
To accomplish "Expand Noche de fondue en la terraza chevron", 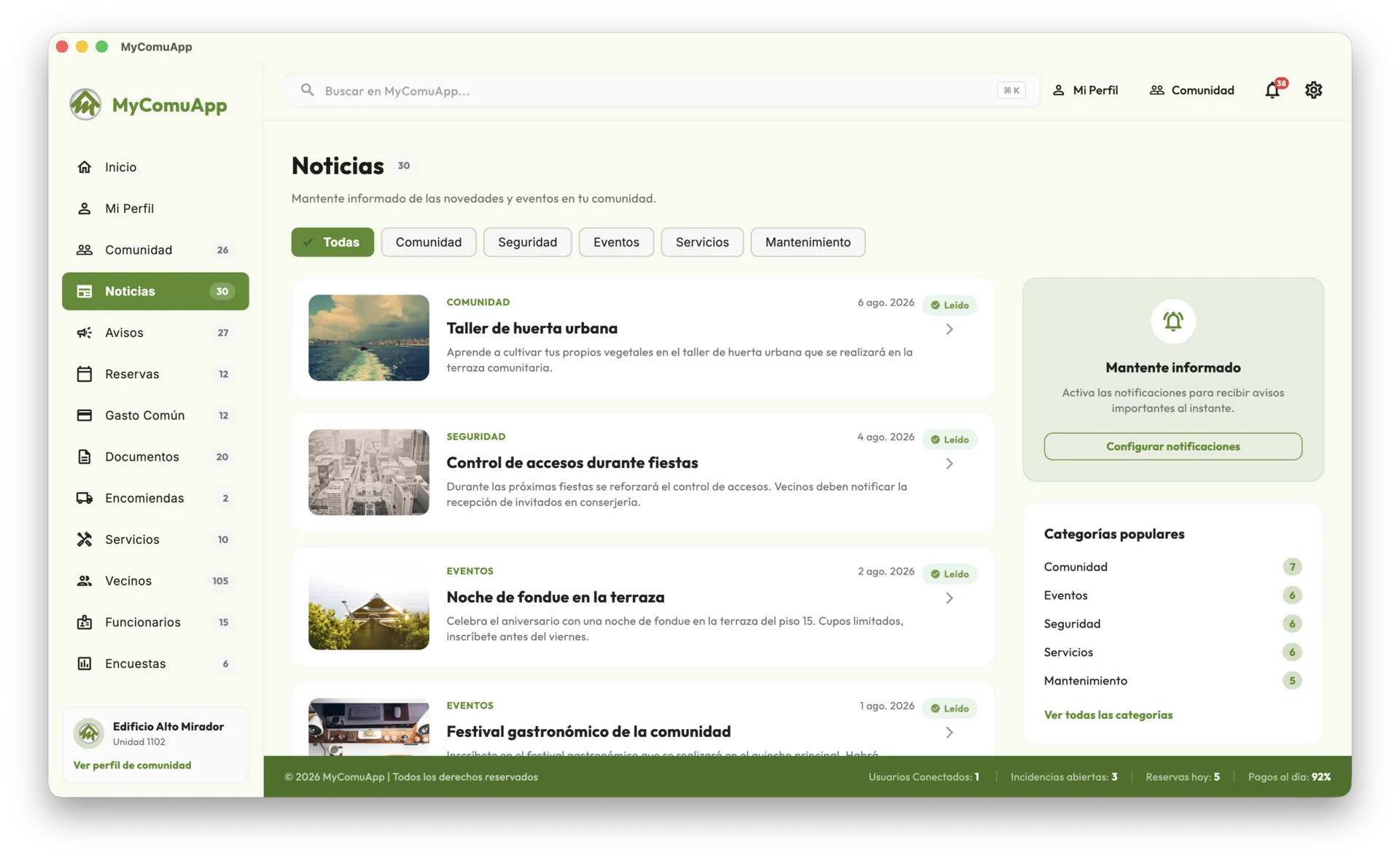I will 949,599.
